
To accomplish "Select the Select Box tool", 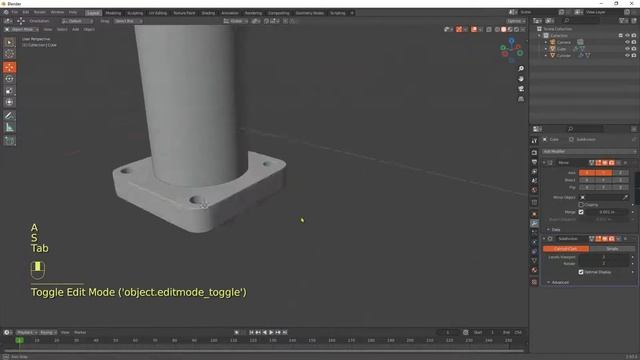I will tap(9, 42).
